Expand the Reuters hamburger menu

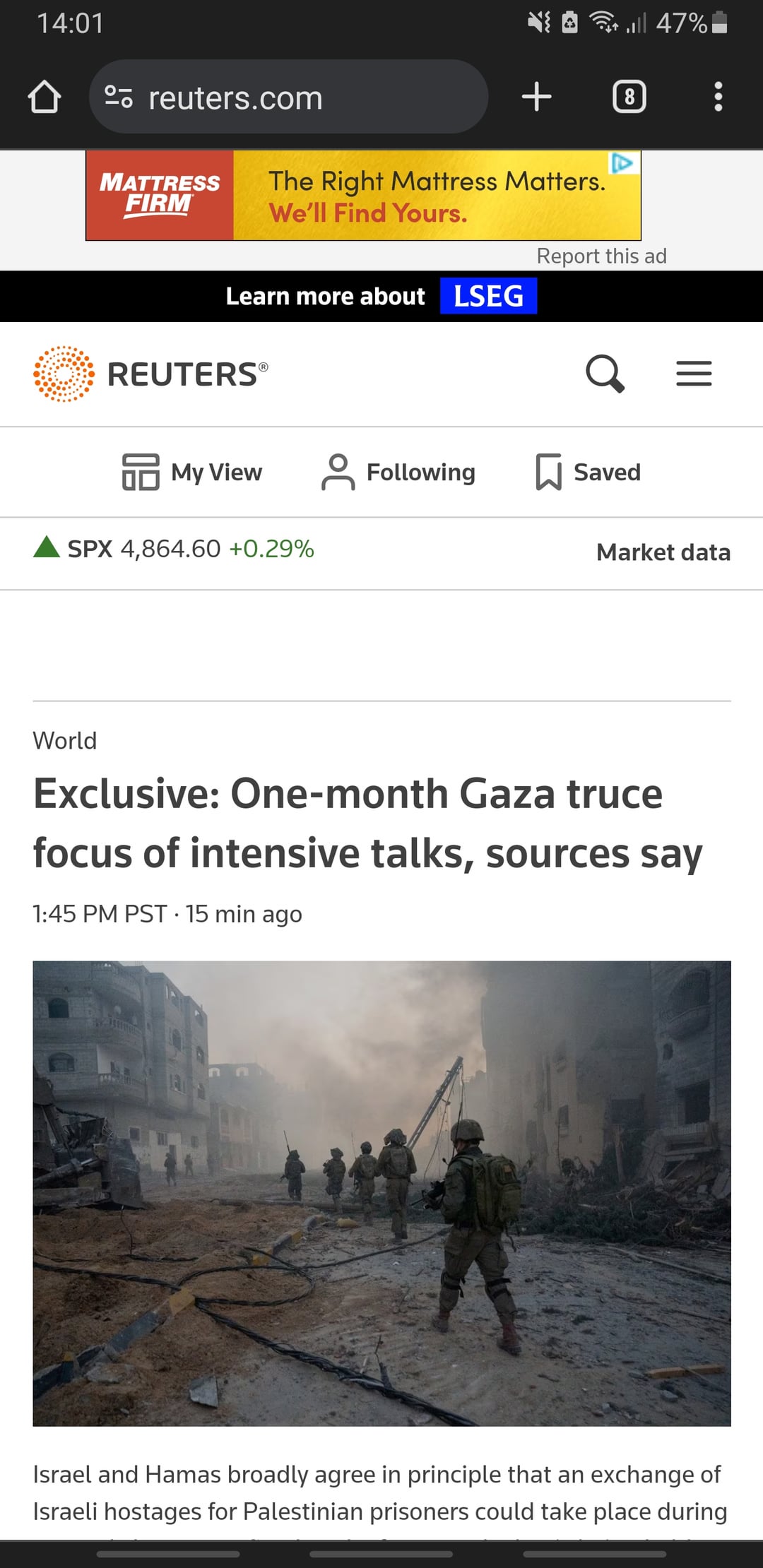pos(694,373)
